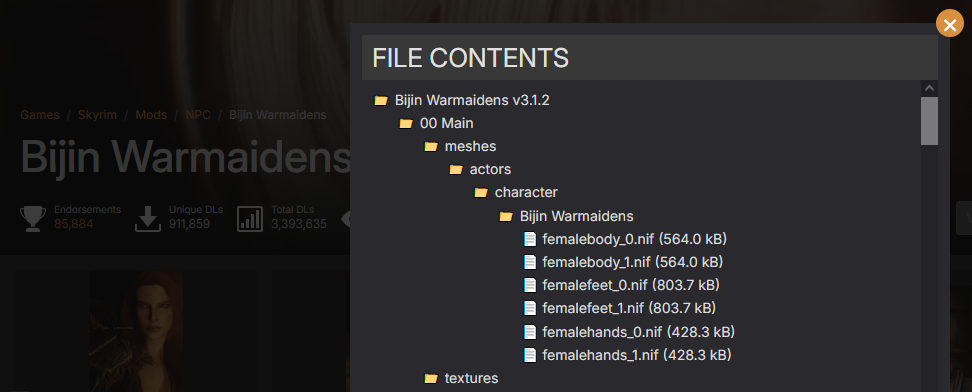Click the scrollbar up arrow
This screenshot has width=972, height=392.
[929, 88]
